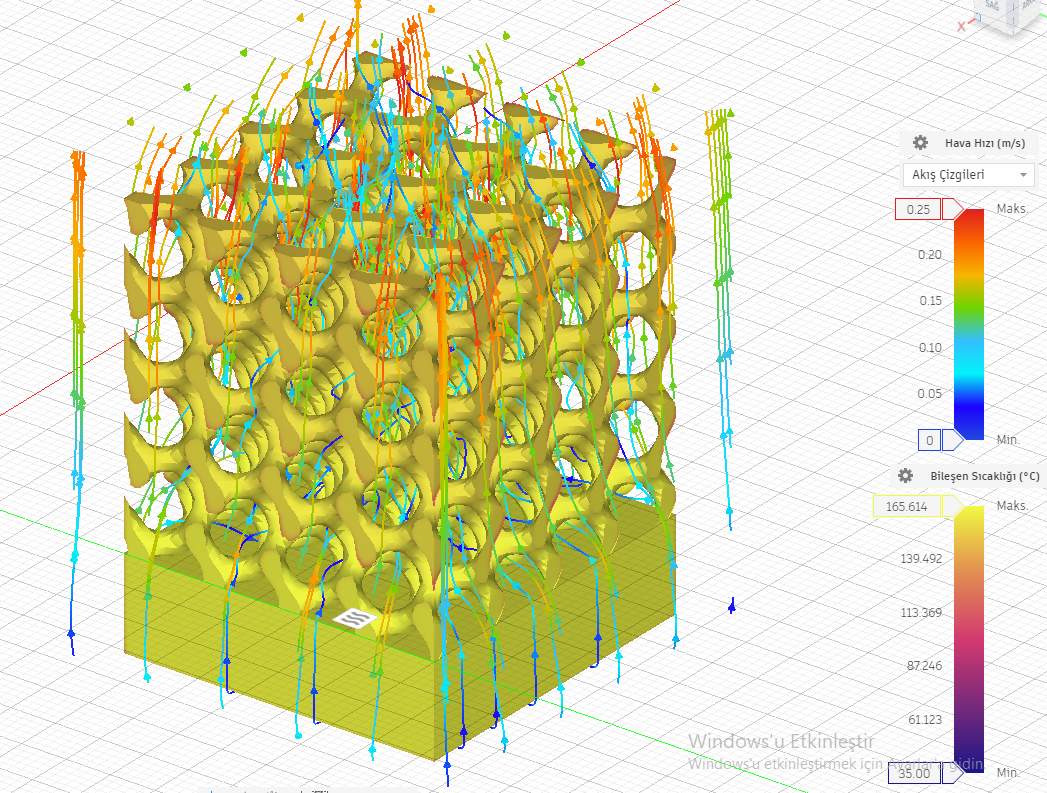
Task: Click the ARKA face on the ViewCube
Action: [1030, 5]
